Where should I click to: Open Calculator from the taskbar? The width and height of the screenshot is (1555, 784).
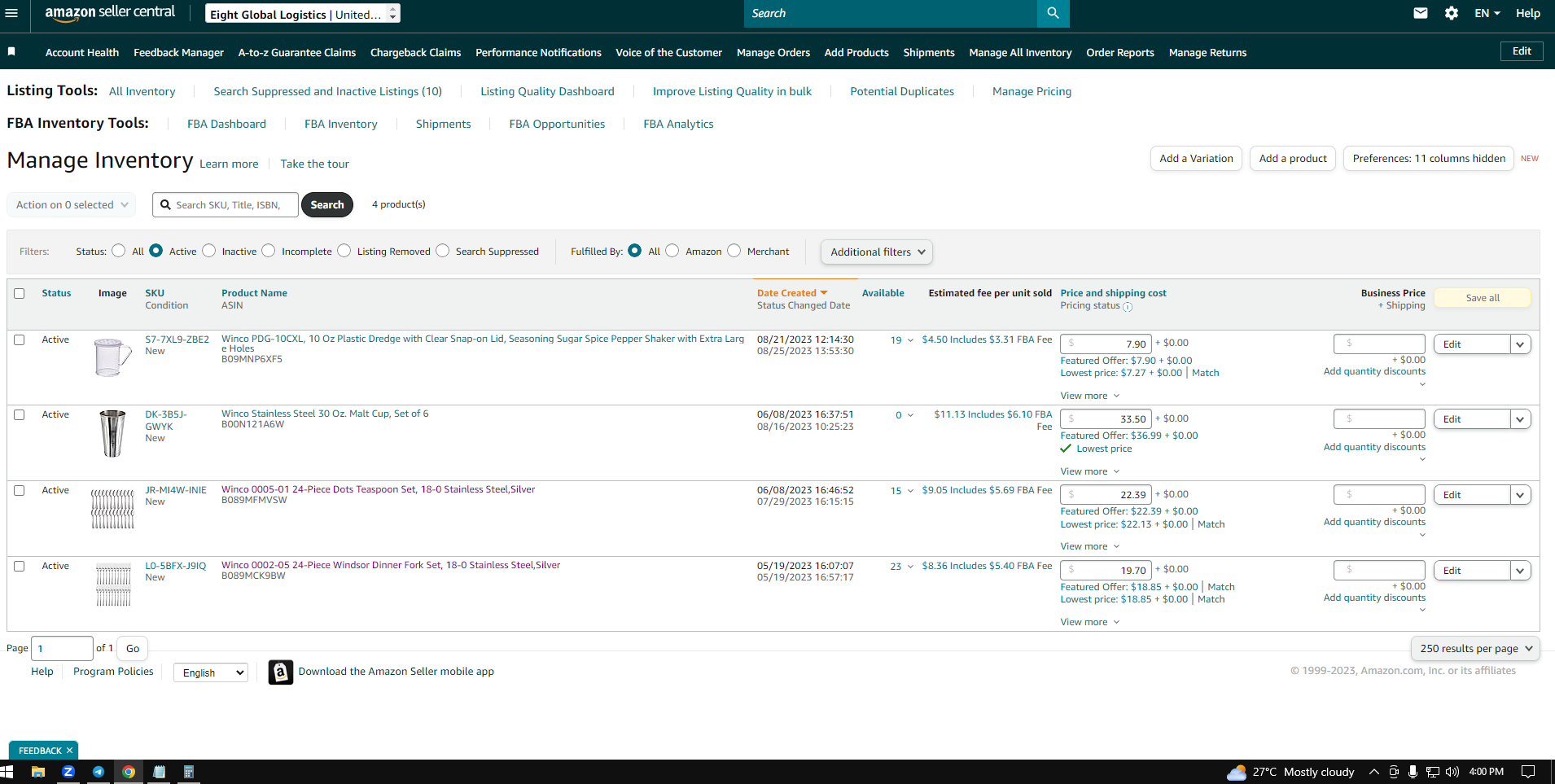pyautogui.click(x=189, y=772)
